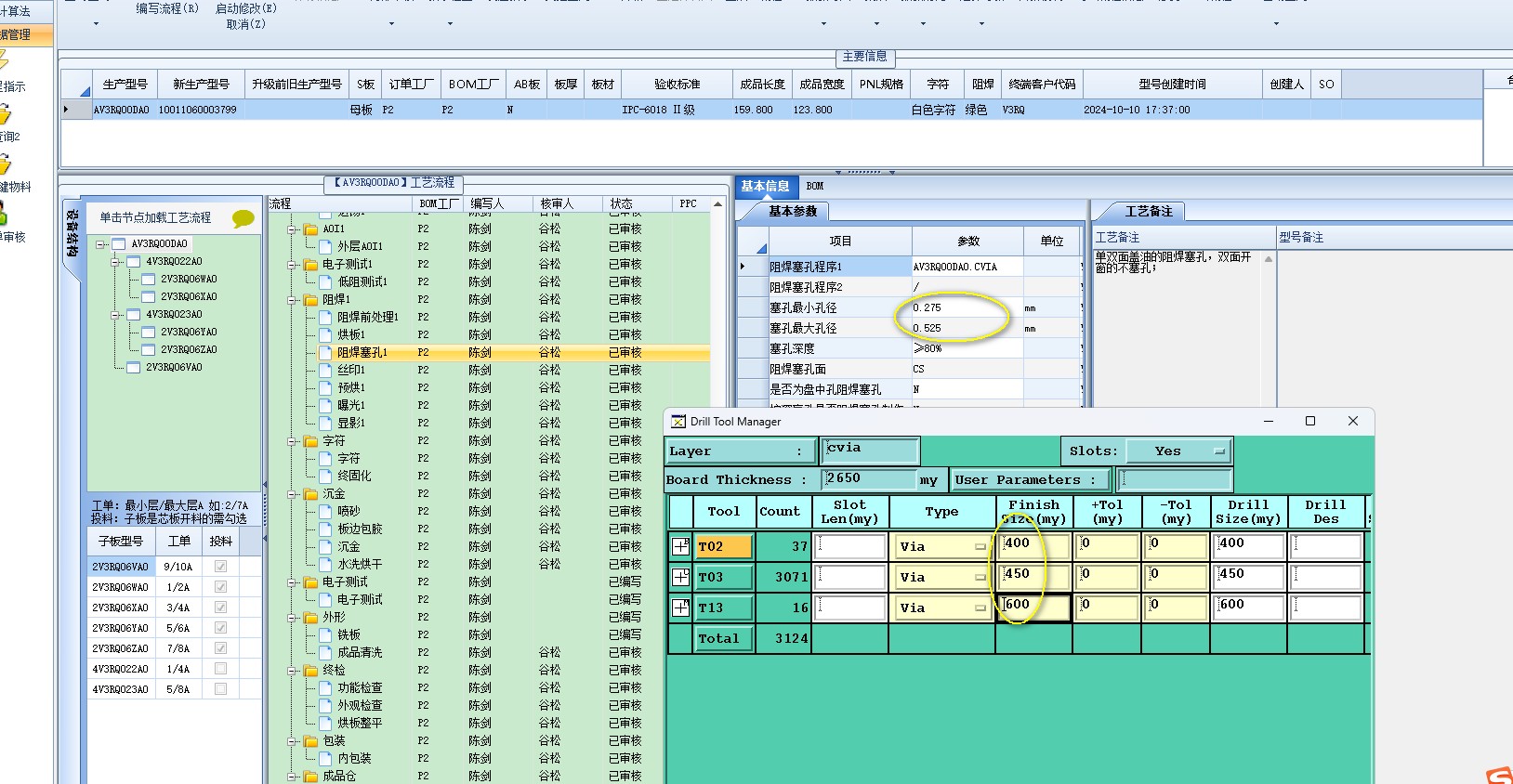Viewport: 1513px width, 784px height.
Task: Click the Drill Tool Manager window icon
Action: [x=678, y=422]
